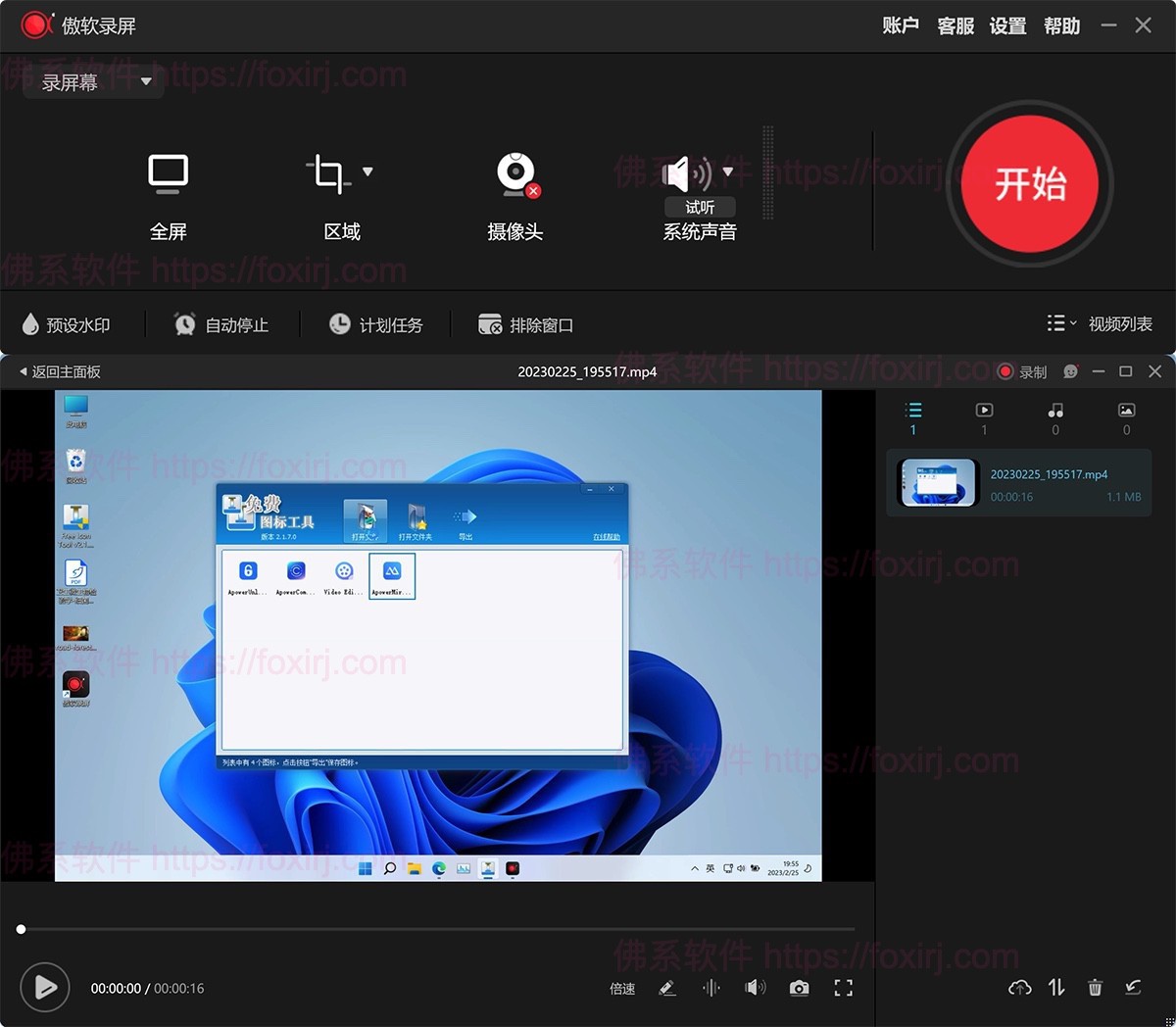Switch to the videos tab in right panel

coord(984,416)
